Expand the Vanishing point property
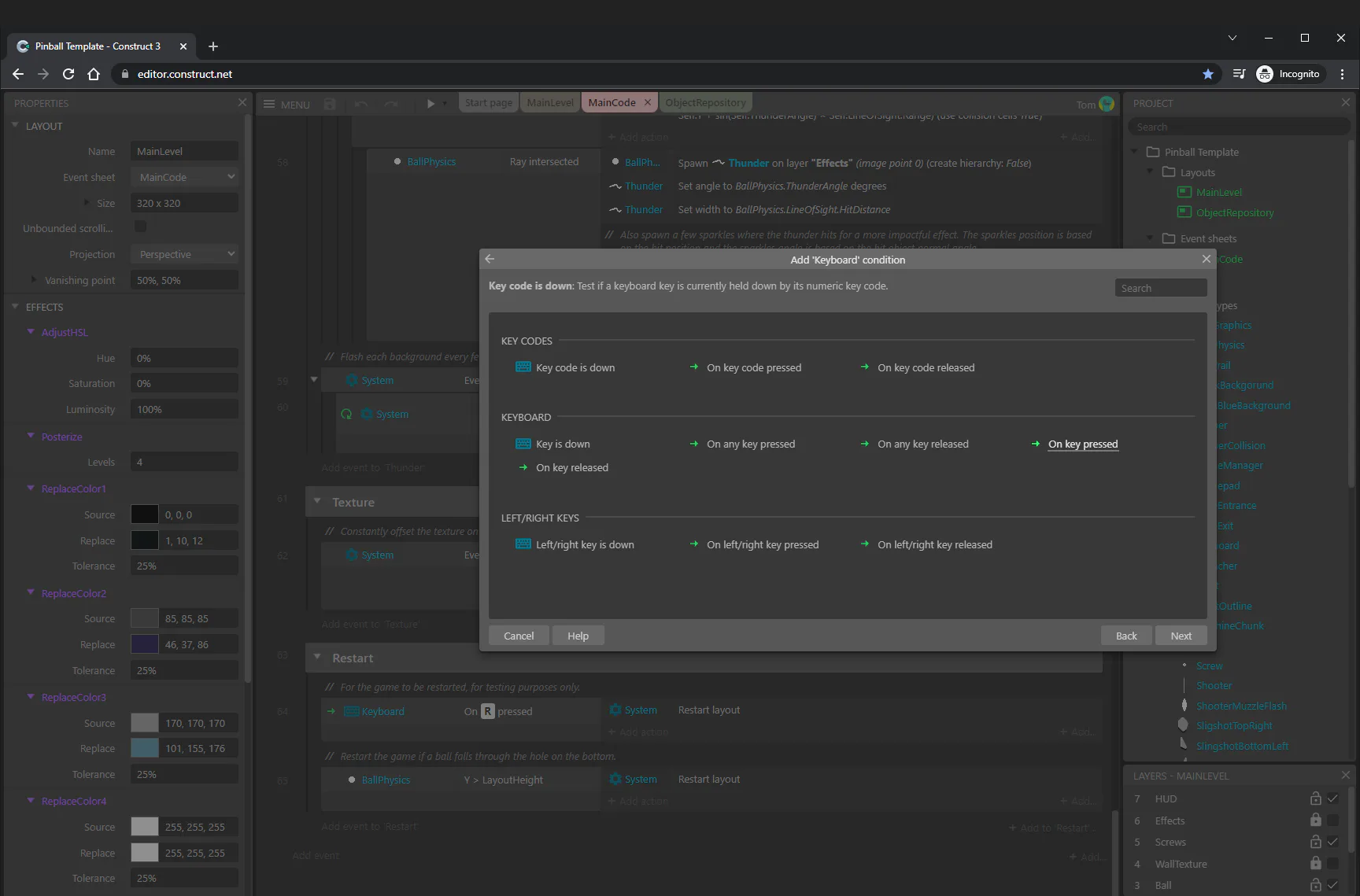 [x=33, y=279]
